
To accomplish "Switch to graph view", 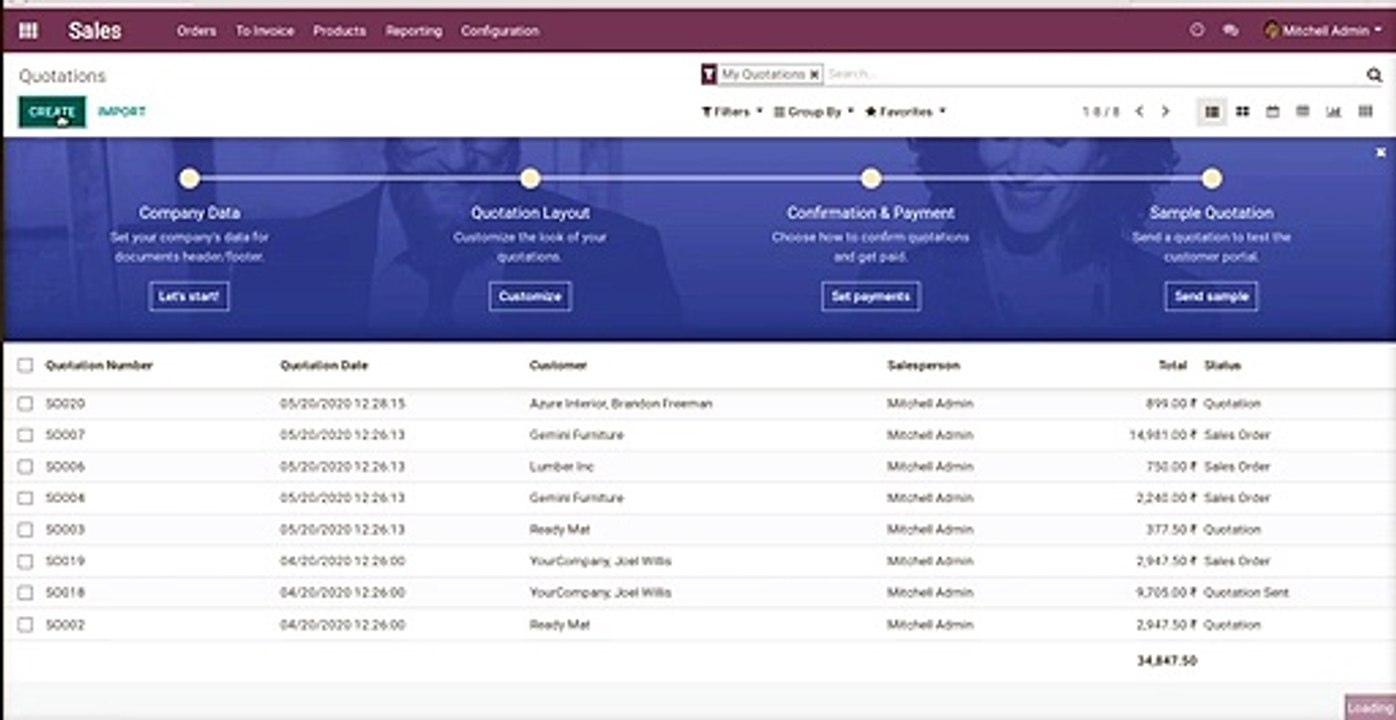I will coord(1333,112).
